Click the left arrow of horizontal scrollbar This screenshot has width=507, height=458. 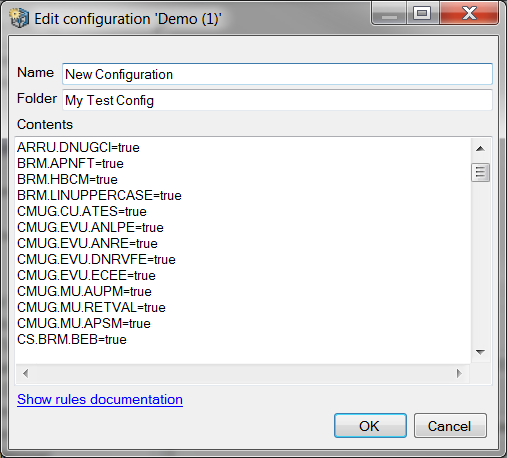click(x=26, y=373)
